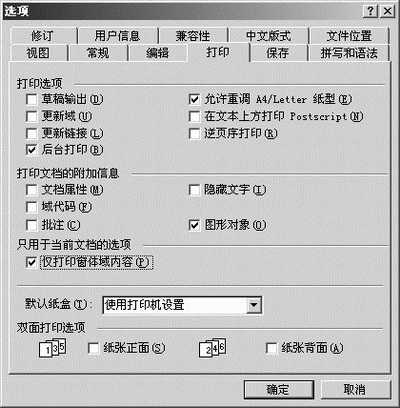The height and width of the screenshot is (408, 400).
Task: Enable 纸张背面 duplex option
Action: [271, 348]
